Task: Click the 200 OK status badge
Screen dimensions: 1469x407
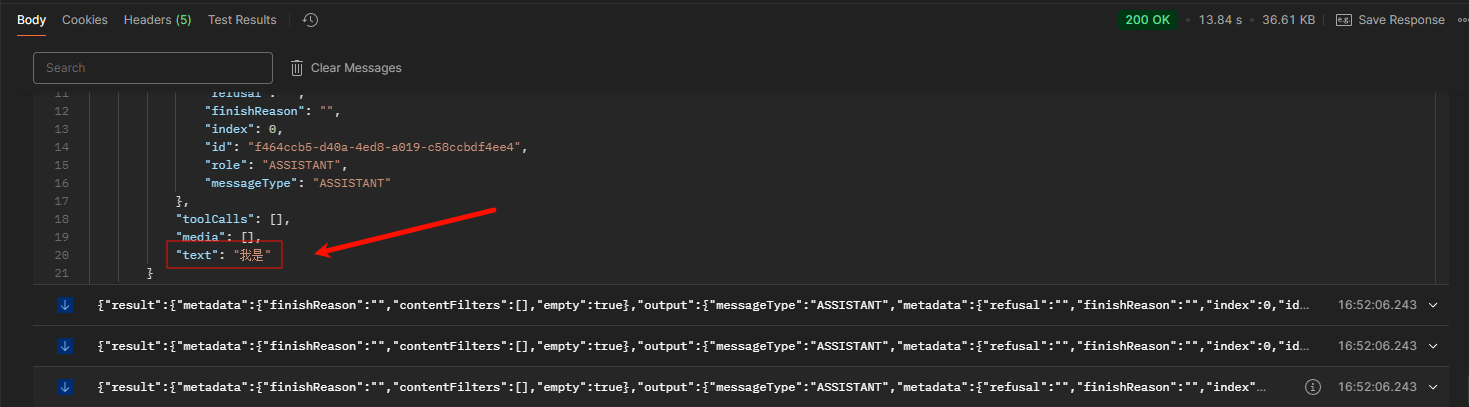Action: [x=1148, y=20]
